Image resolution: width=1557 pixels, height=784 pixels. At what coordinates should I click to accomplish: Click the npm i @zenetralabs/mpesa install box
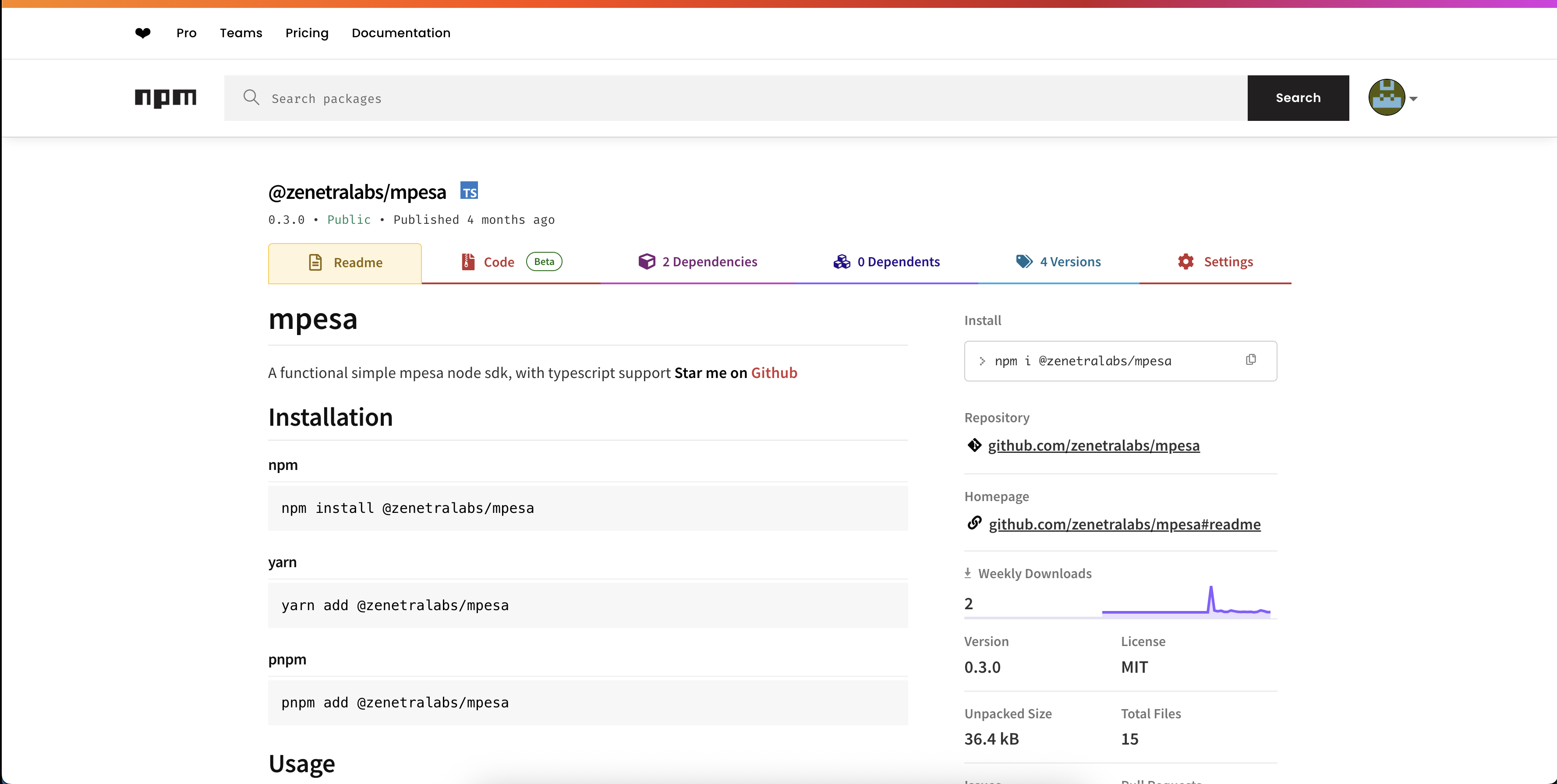tap(1121, 361)
